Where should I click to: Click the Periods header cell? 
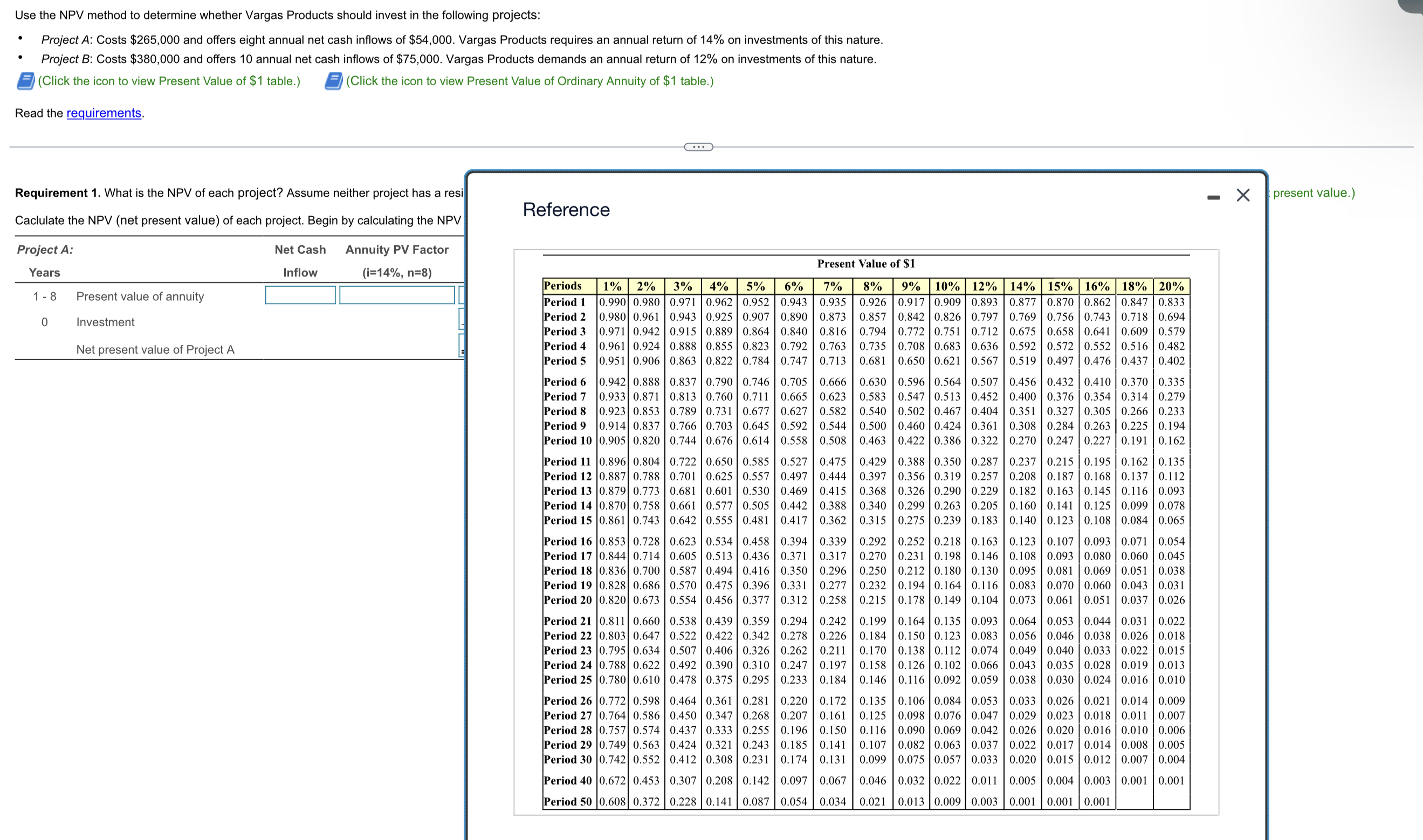click(562, 286)
